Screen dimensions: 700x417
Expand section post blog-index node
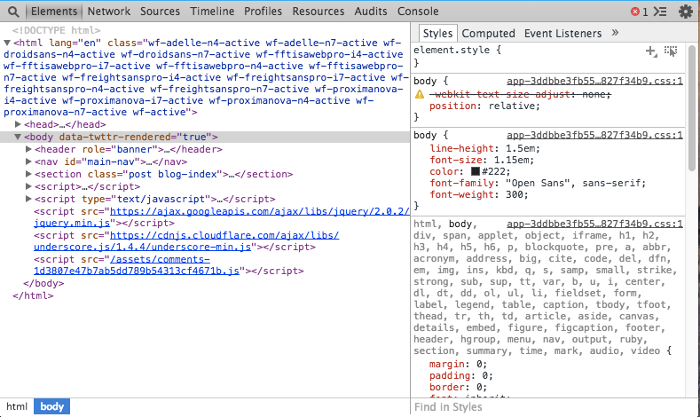pos(29,174)
